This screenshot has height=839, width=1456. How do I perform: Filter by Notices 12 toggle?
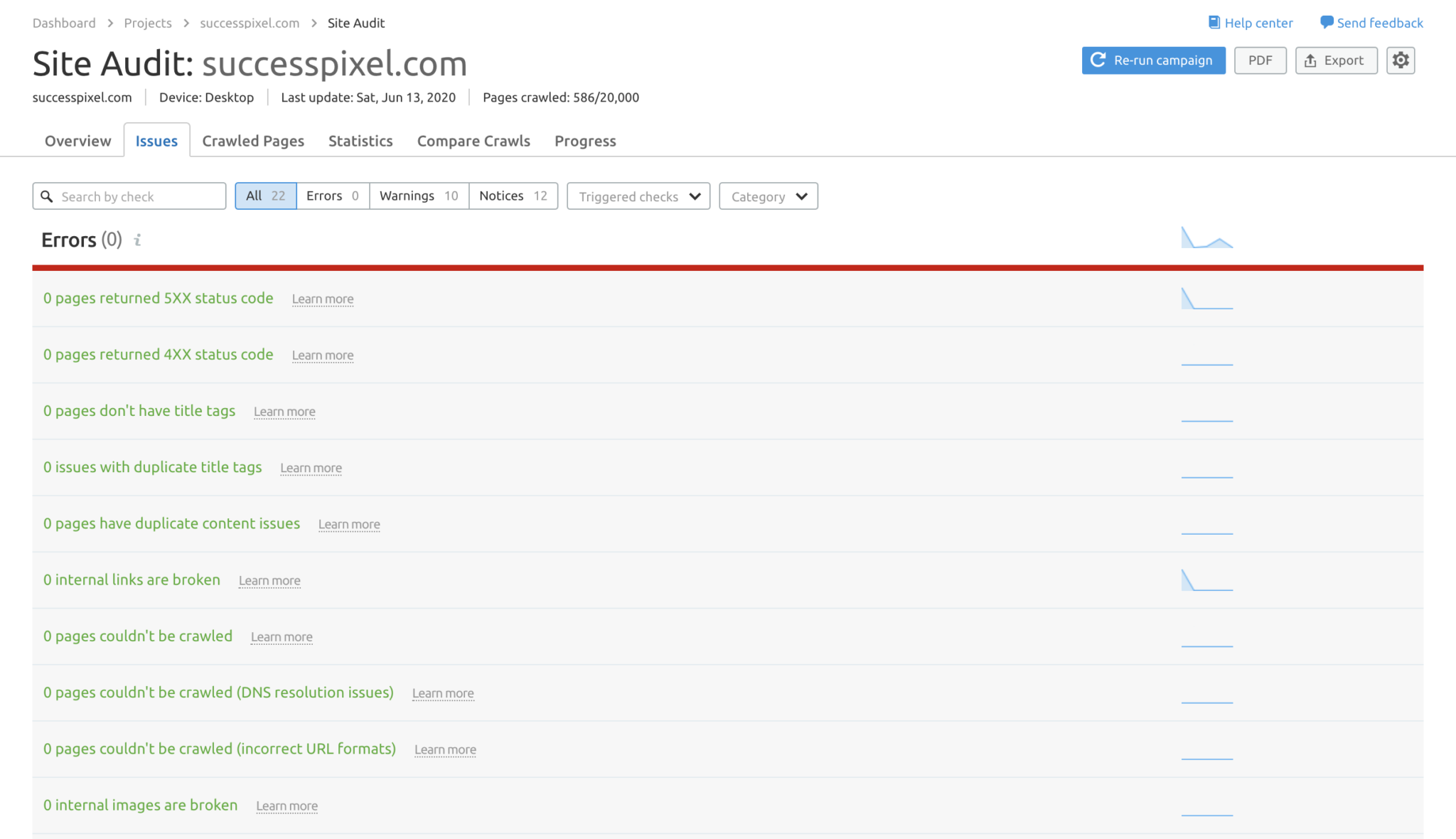pyautogui.click(x=513, y=196)
